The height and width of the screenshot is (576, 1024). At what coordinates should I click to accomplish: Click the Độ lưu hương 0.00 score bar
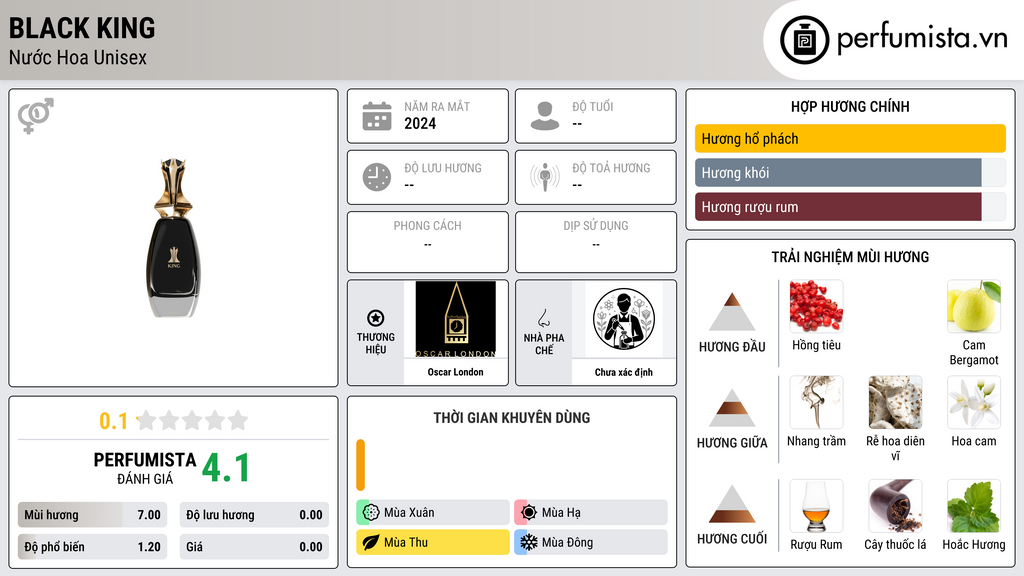pos(254,515)
